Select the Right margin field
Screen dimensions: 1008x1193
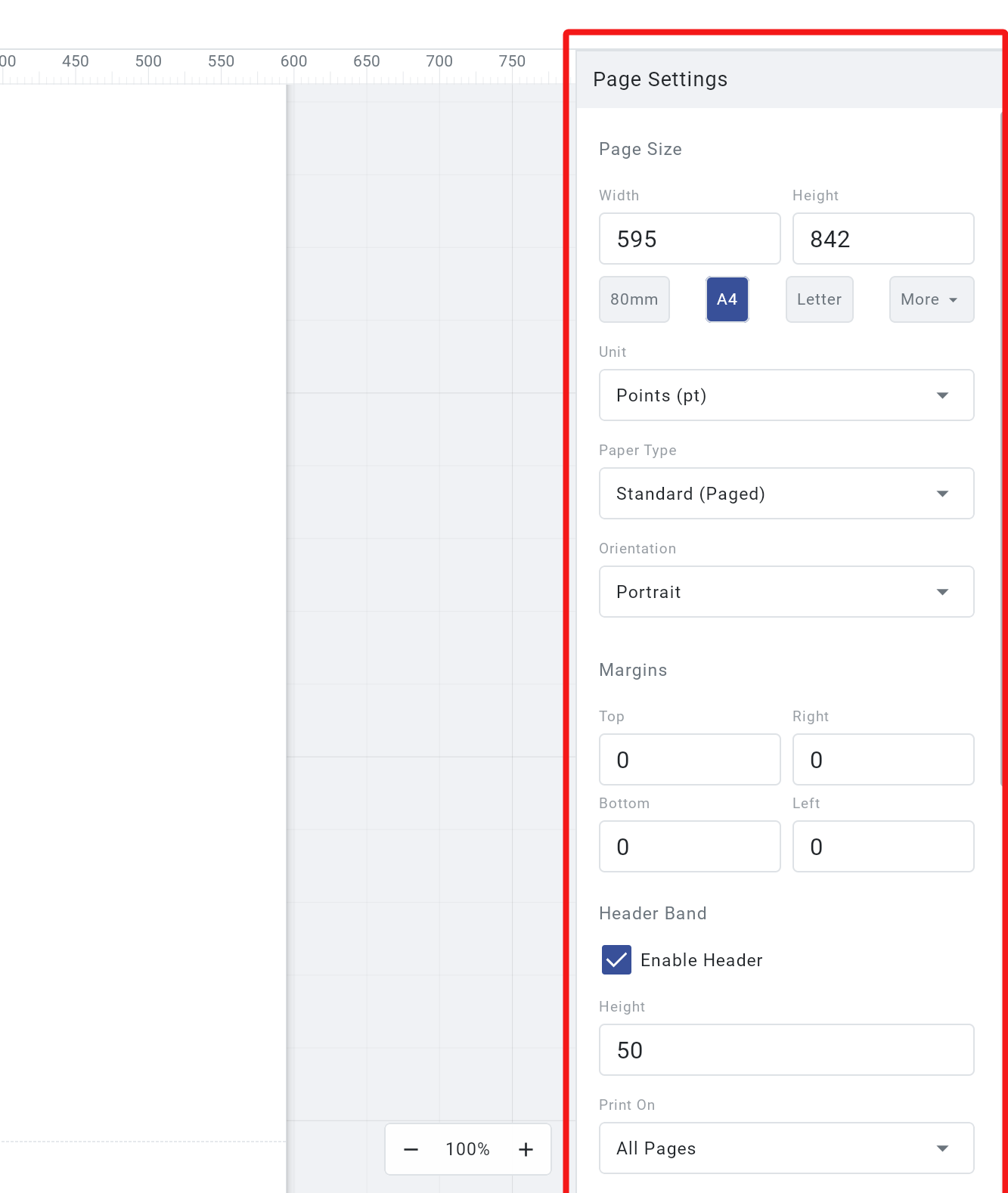click(x=882, y=759)
